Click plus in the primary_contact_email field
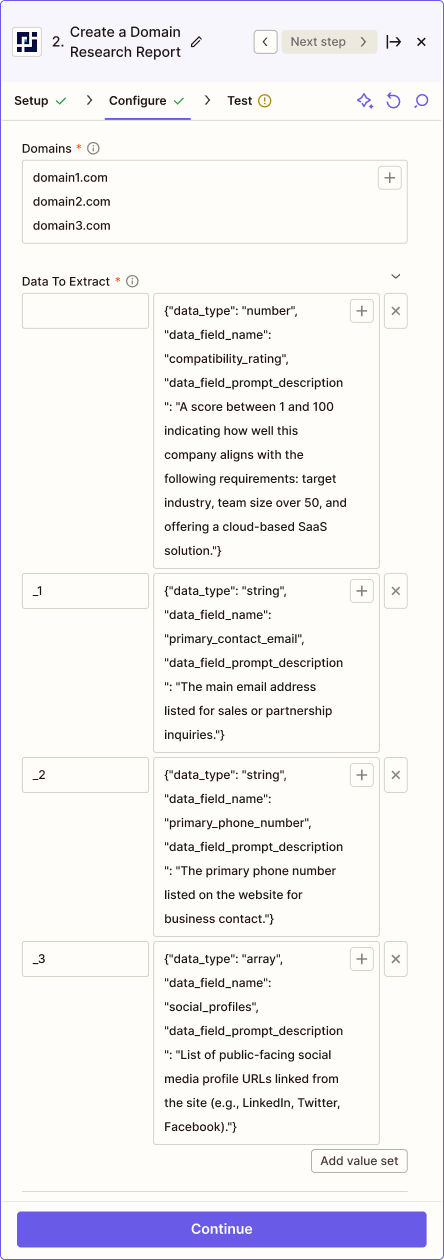 tap(362, 591)
